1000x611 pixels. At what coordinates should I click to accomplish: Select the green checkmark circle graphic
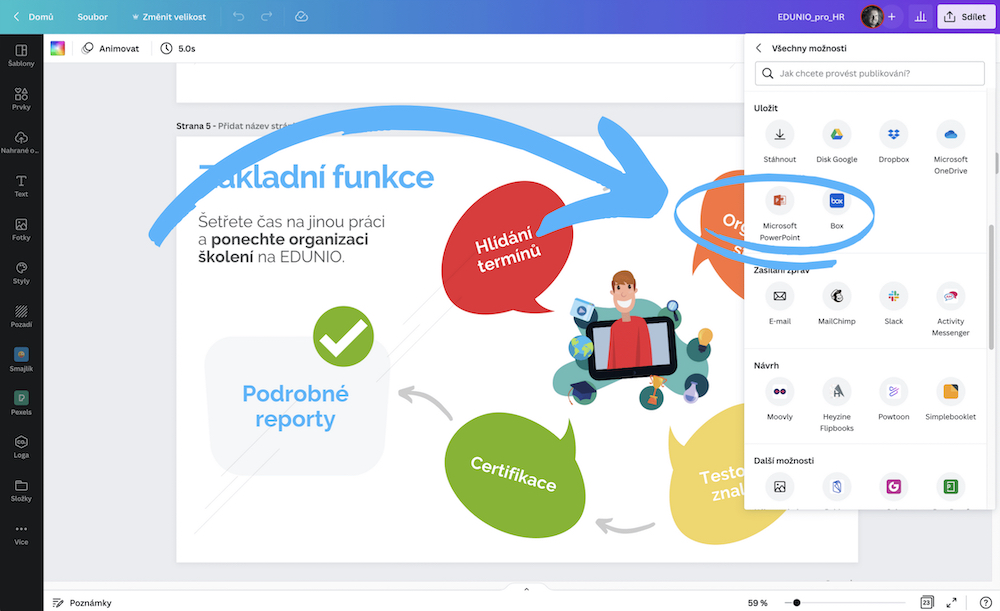(x=343, y=336)
